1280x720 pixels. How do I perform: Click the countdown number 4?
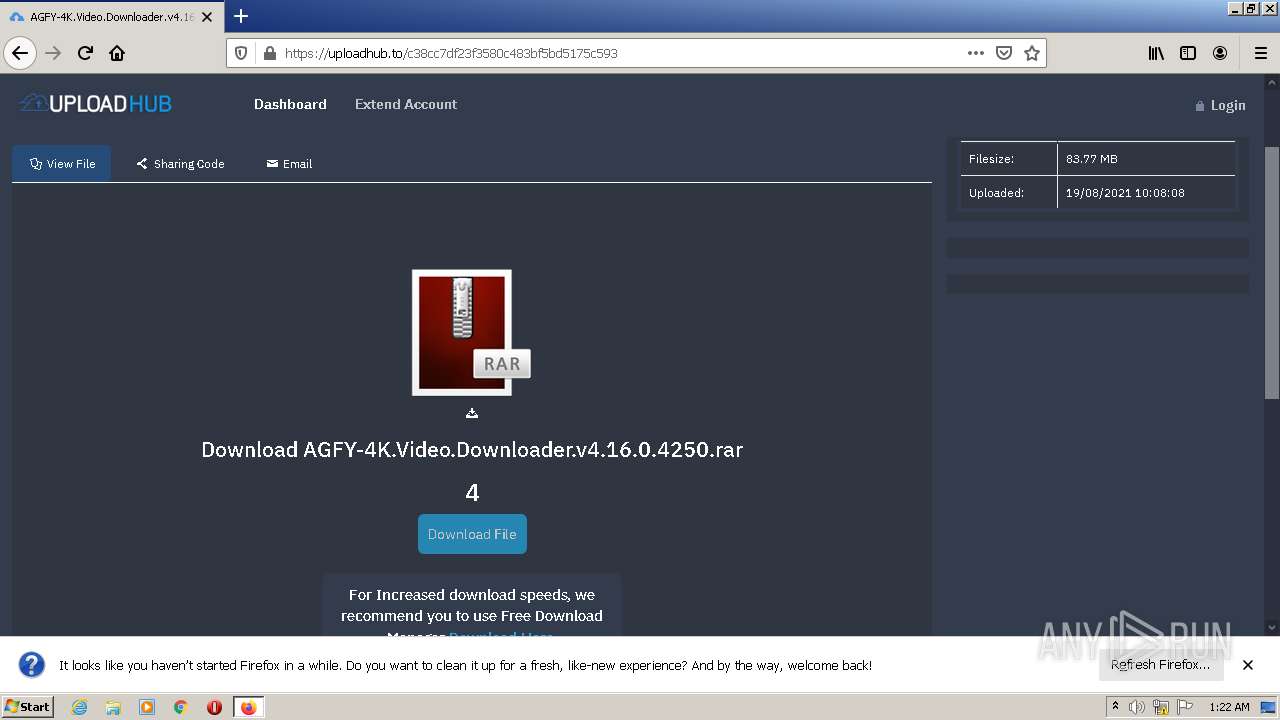click(x=472, y=492)
